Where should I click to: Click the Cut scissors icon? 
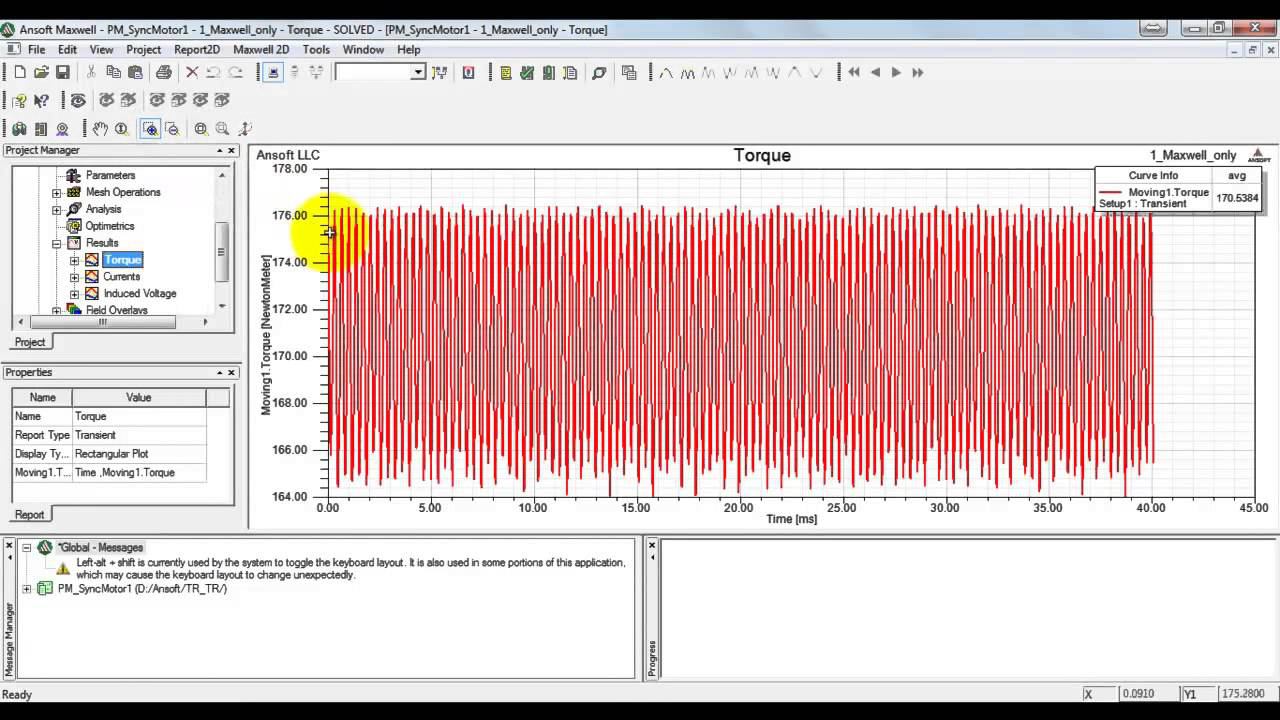91,72
